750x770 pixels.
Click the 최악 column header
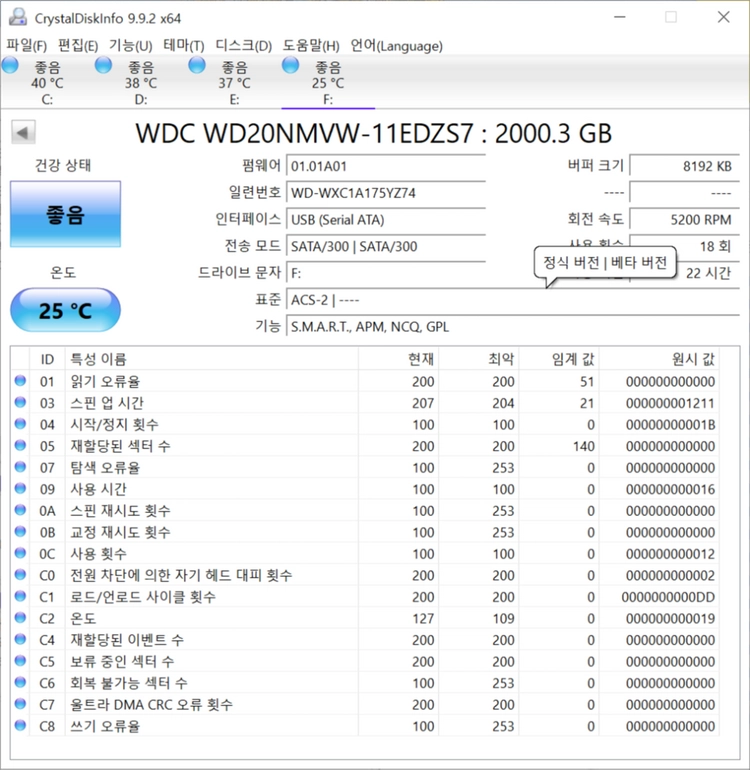479,359
